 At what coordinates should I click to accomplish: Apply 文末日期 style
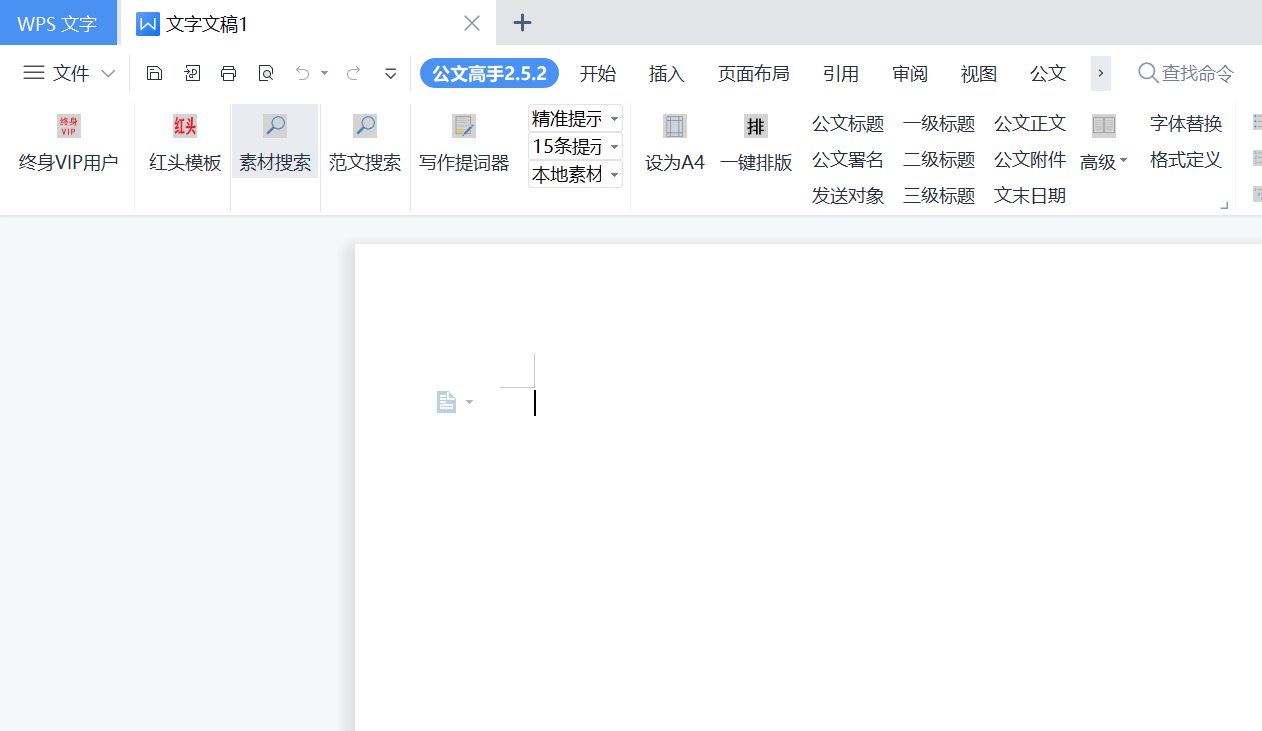pos(1030,196)
